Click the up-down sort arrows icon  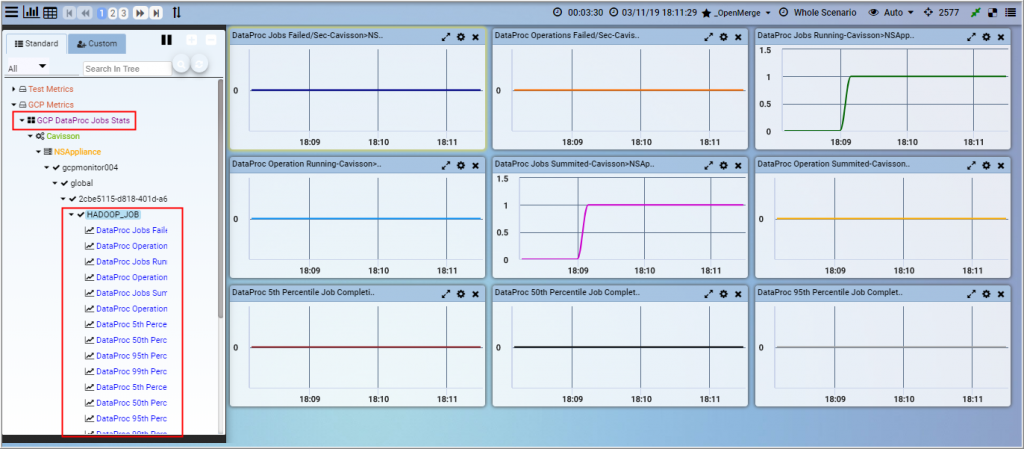point(177,12)
